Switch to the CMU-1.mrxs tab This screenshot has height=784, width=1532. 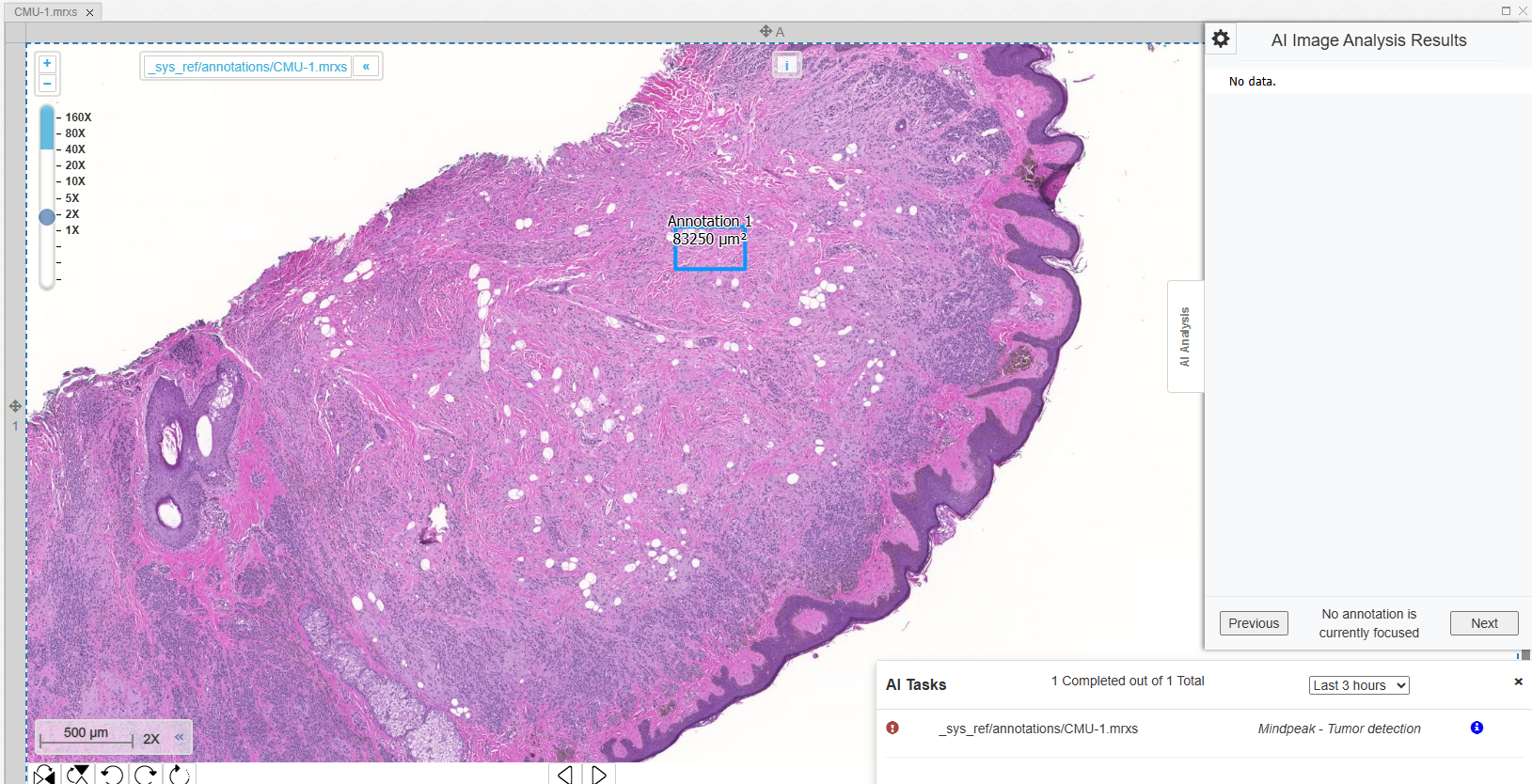point(46,12)
